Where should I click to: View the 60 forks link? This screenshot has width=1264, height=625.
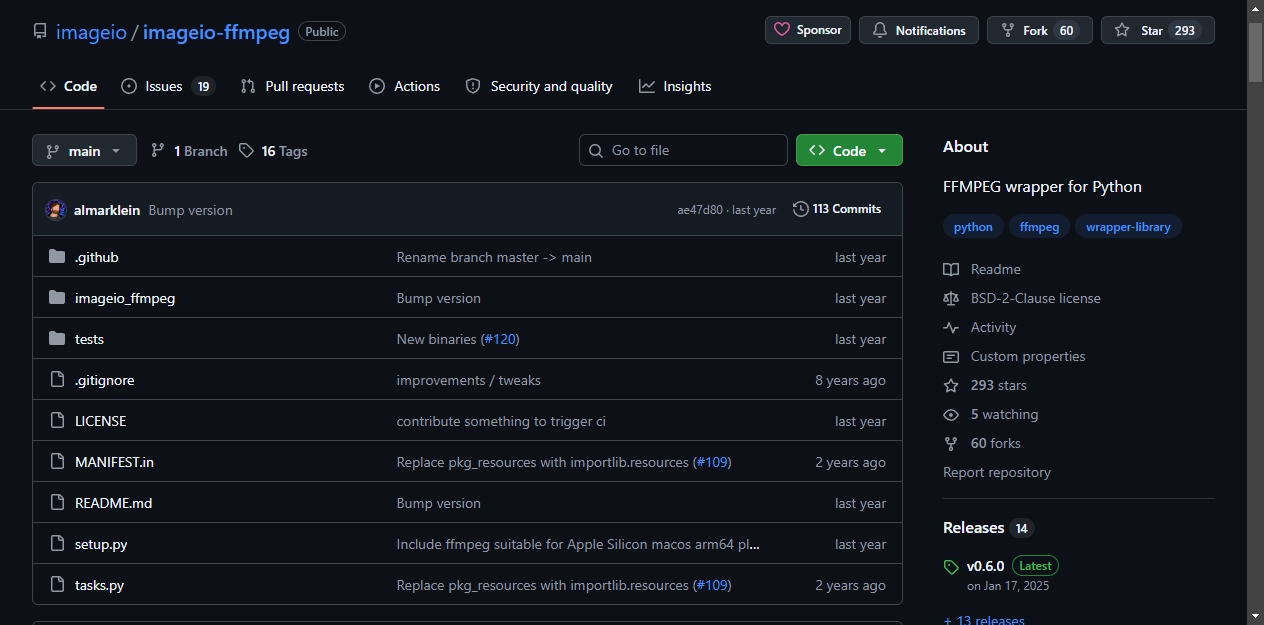tap(982, 443)
